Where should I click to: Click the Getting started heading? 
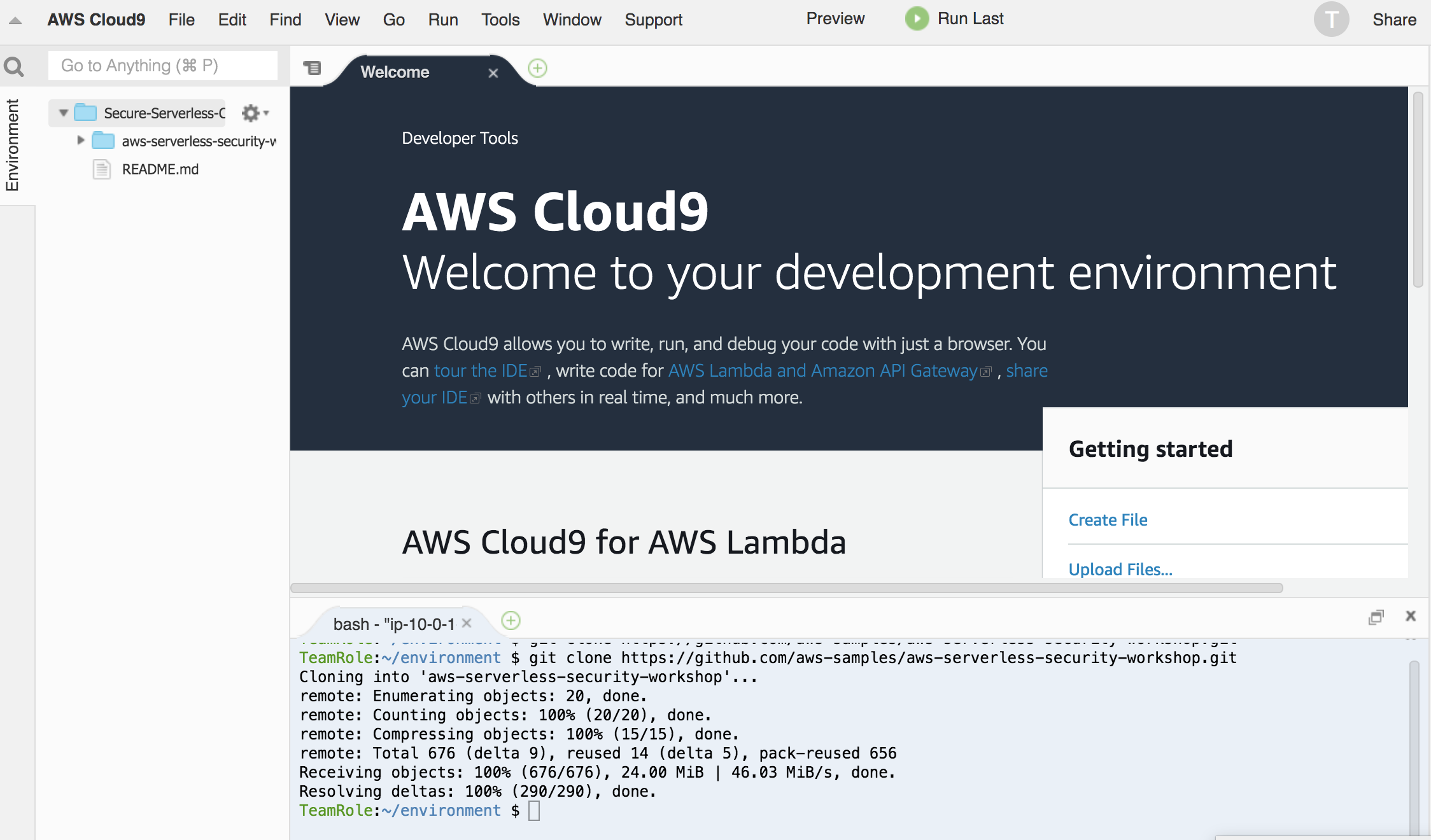coord(1150,449)
